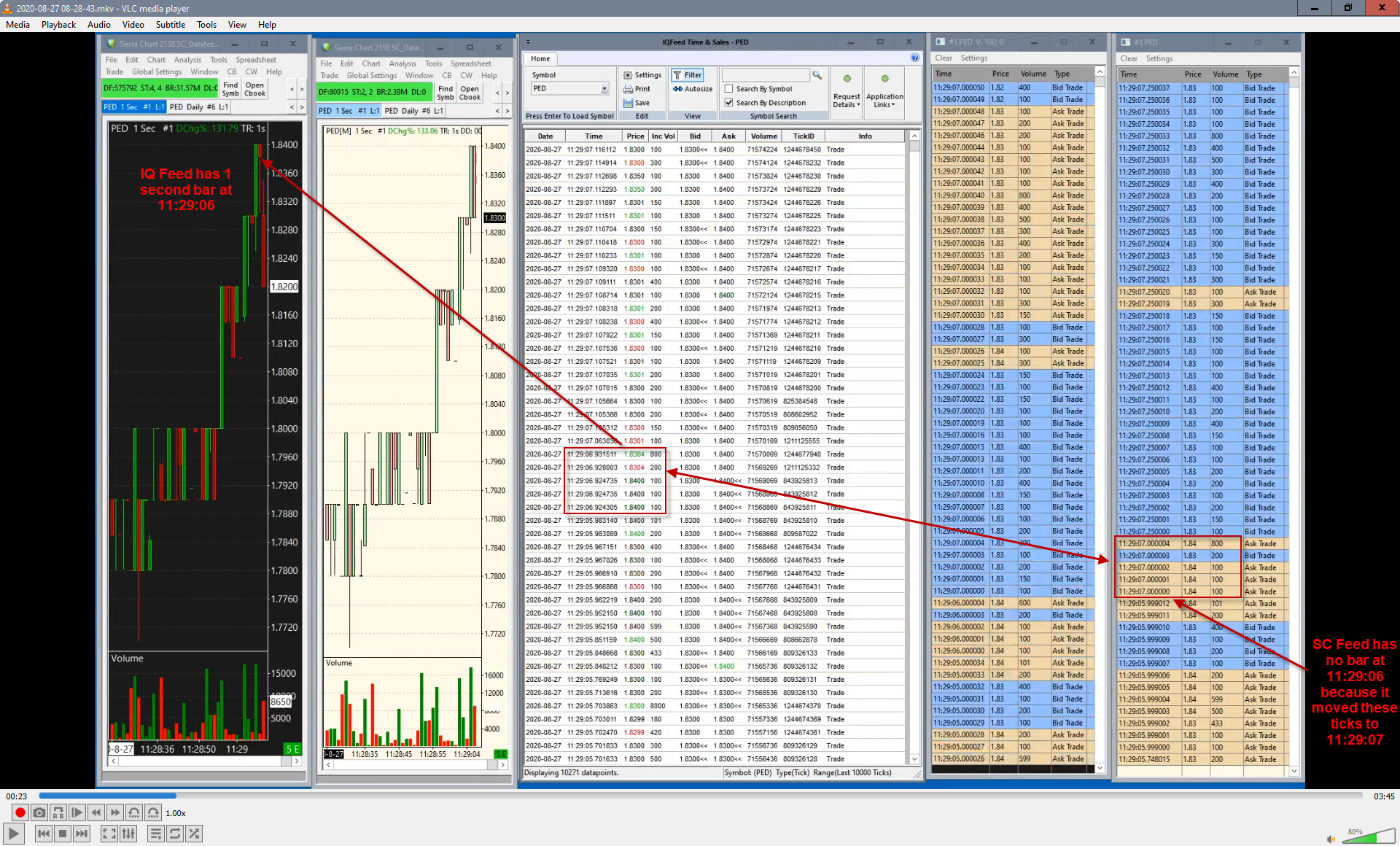
Task: Open the Subtitle menu
Action: 170,24
